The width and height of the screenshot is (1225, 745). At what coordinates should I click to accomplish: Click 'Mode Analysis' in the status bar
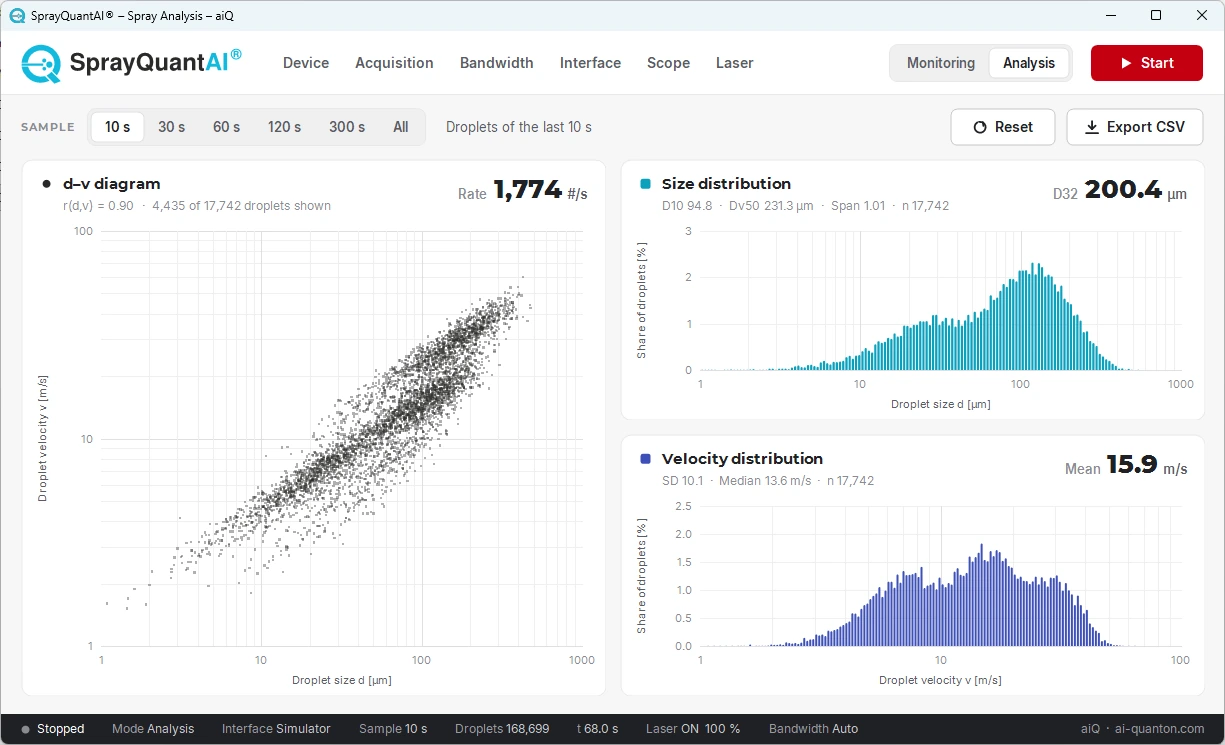click(x=153, y=729)
